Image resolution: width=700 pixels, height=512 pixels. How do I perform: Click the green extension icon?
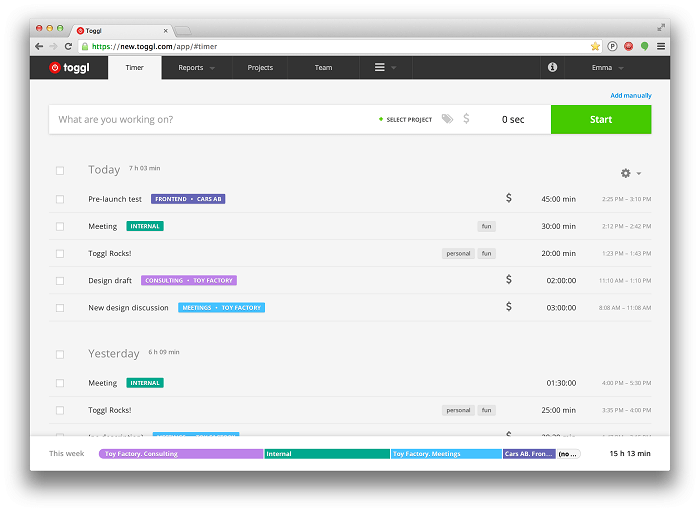point(644,46)
